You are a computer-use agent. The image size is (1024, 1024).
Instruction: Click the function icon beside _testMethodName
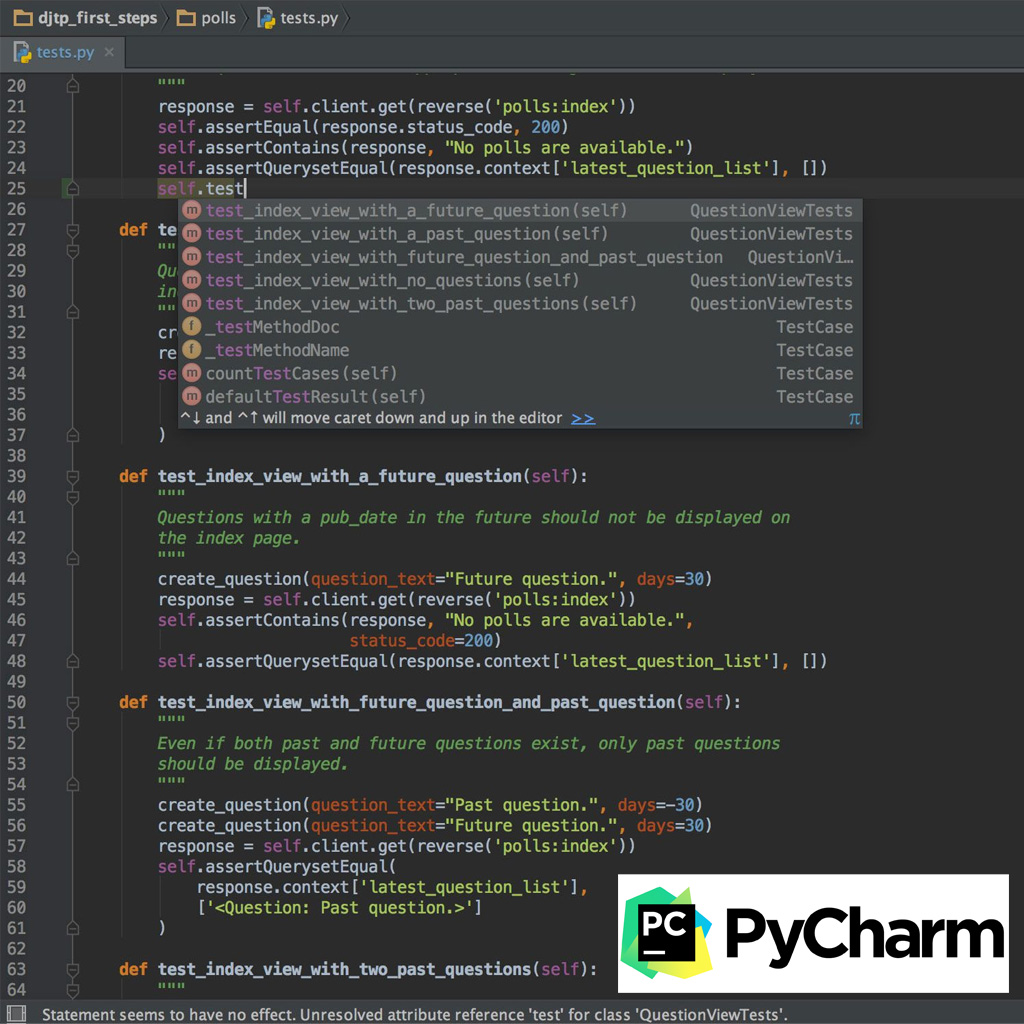click(191, 350)
